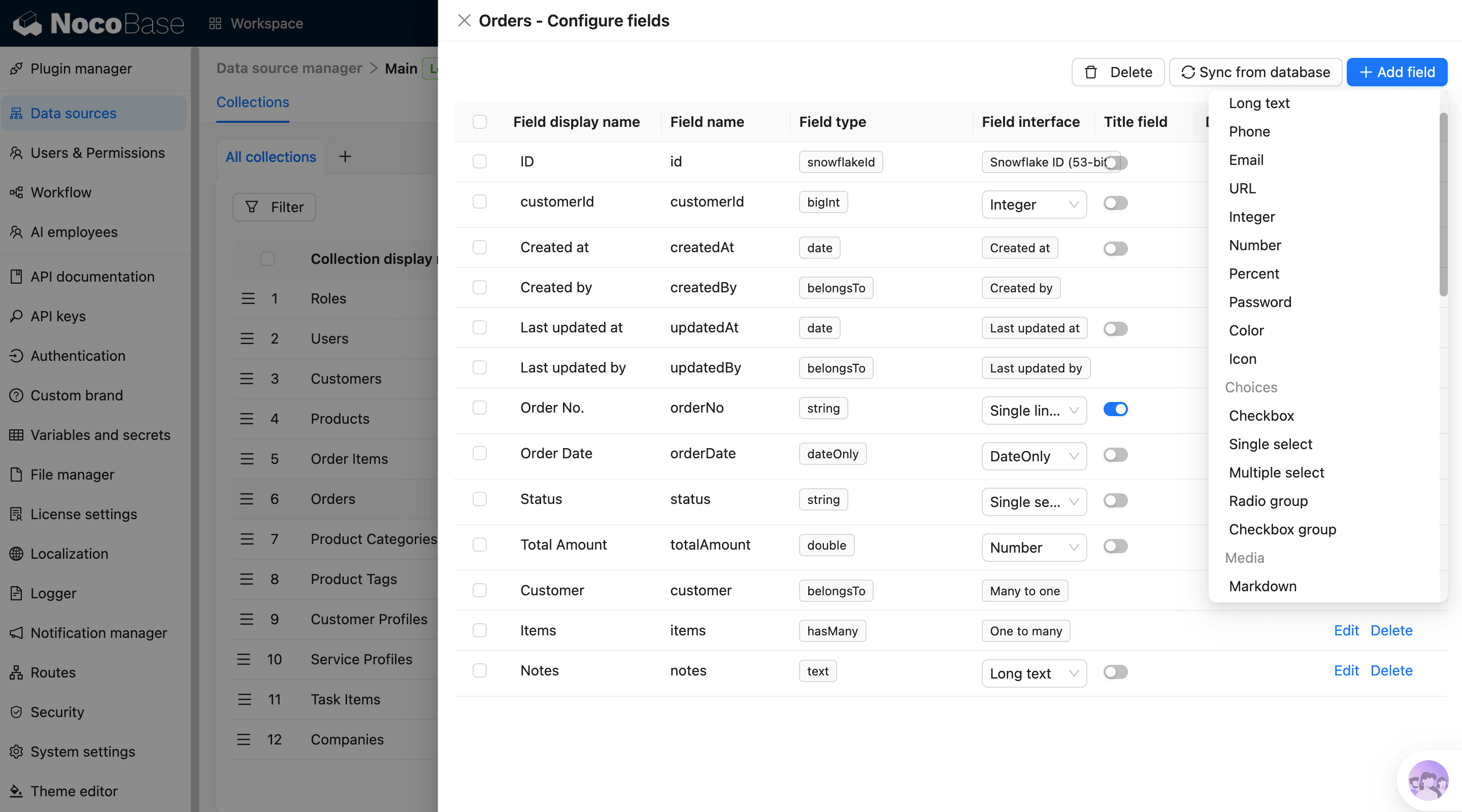The width and height of the screenshot is (1462, 812).
Task: Enable title field toggle for Status
Action: click(1115, 500)
